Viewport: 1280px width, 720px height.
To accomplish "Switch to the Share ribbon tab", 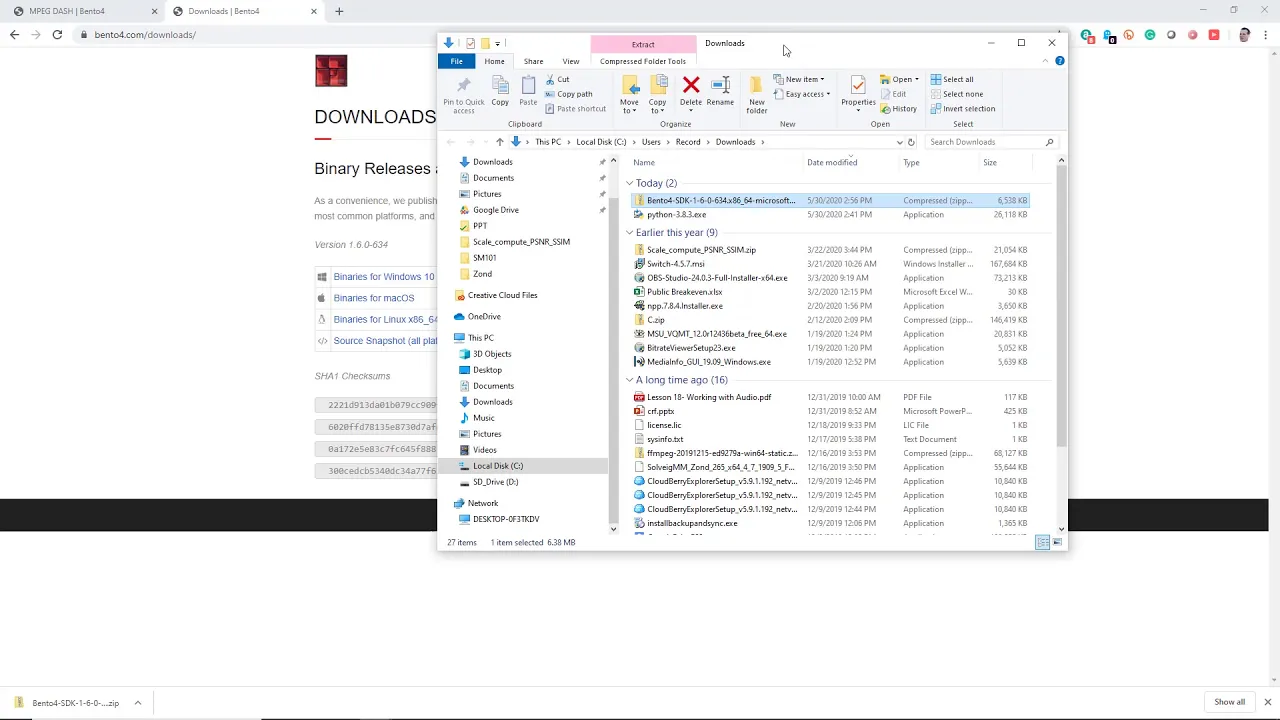I will 533,61.
